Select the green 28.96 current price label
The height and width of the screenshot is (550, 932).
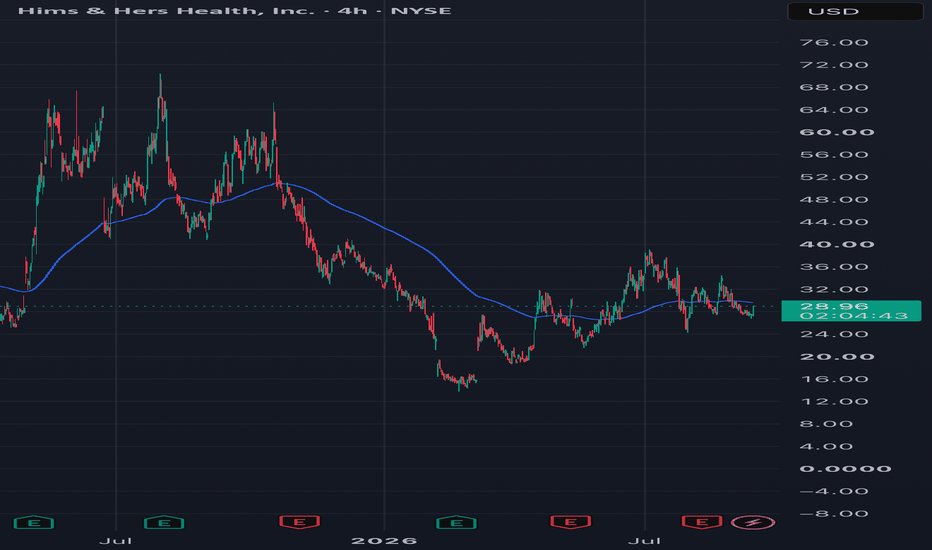(x=851, y=311)
